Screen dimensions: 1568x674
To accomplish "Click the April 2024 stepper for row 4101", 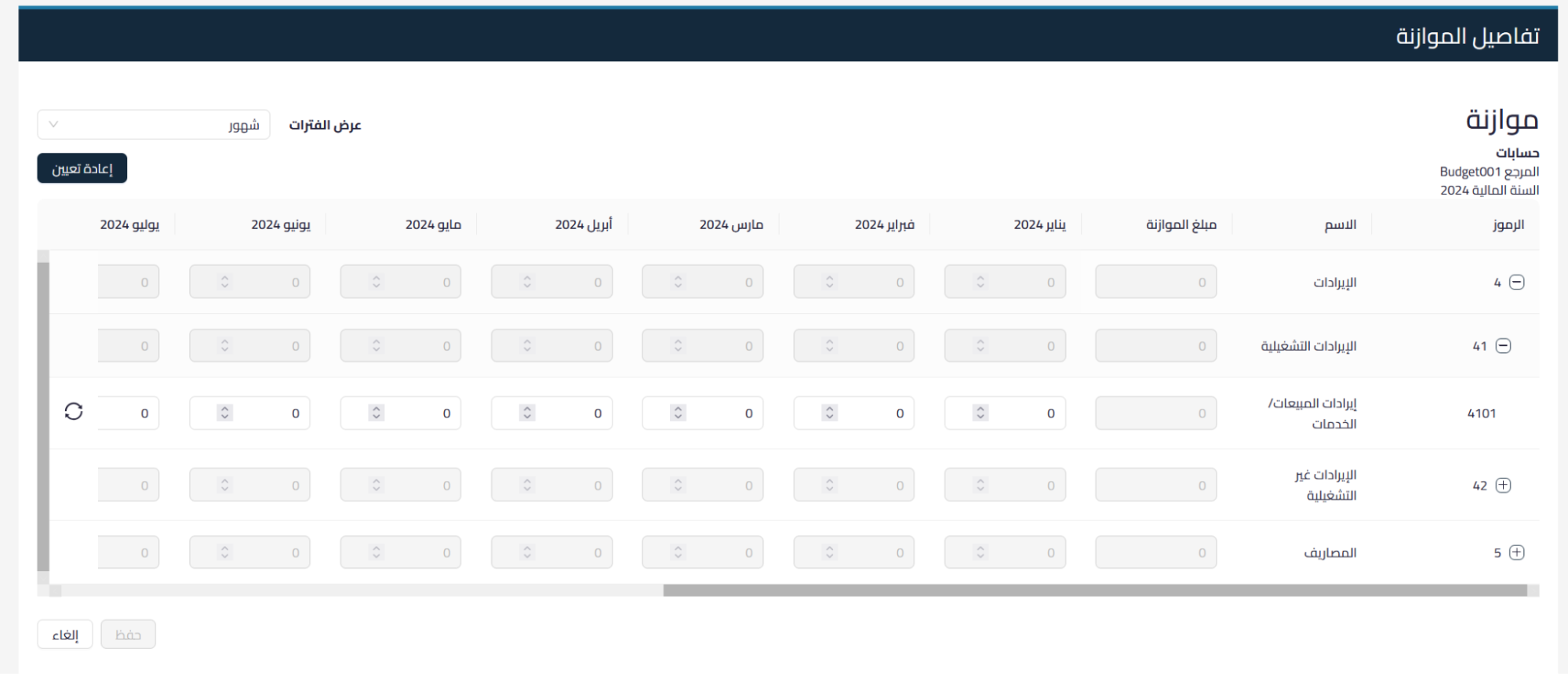I will [x=528, y=413].
